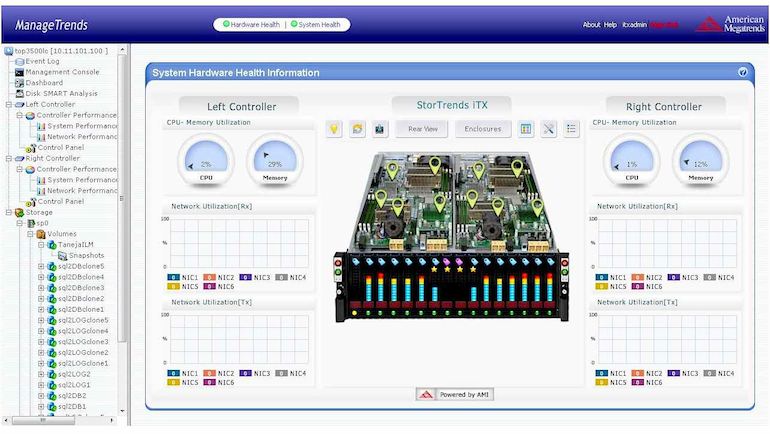Open help via the panel question-mark icon

click(743, 72)
